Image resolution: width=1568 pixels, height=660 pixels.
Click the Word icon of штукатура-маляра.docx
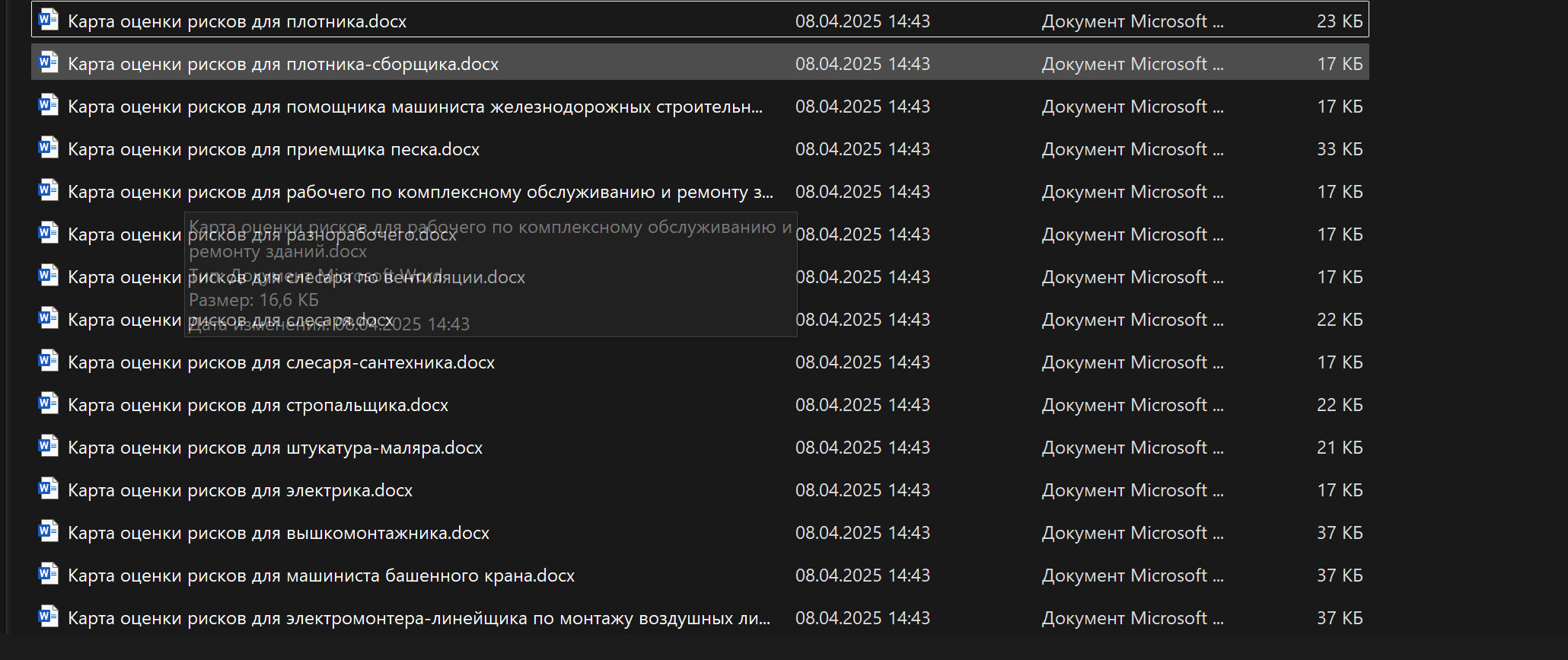(x=49, y=446)
